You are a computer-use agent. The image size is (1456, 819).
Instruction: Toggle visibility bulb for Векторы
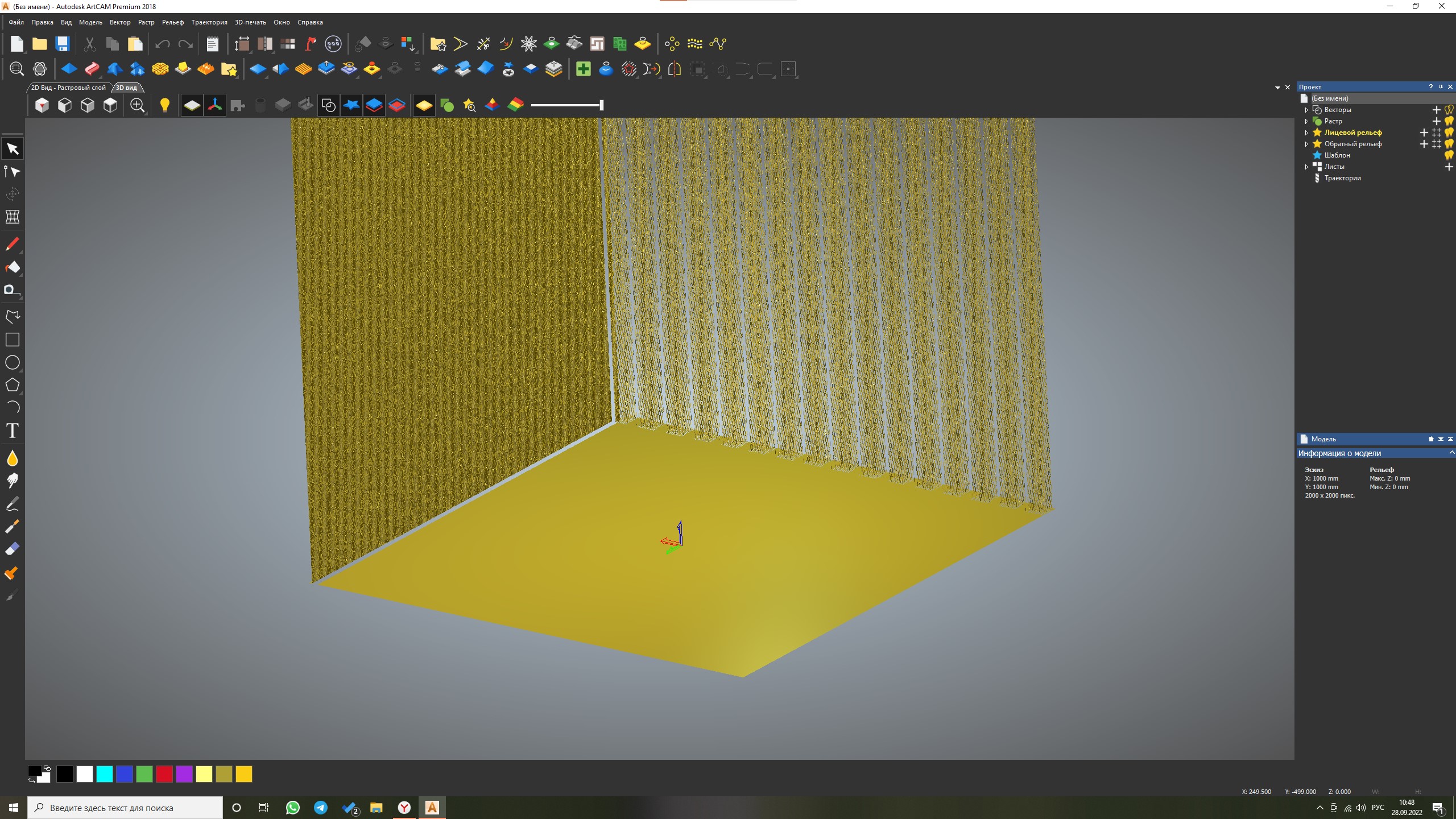pos(1449,110)
